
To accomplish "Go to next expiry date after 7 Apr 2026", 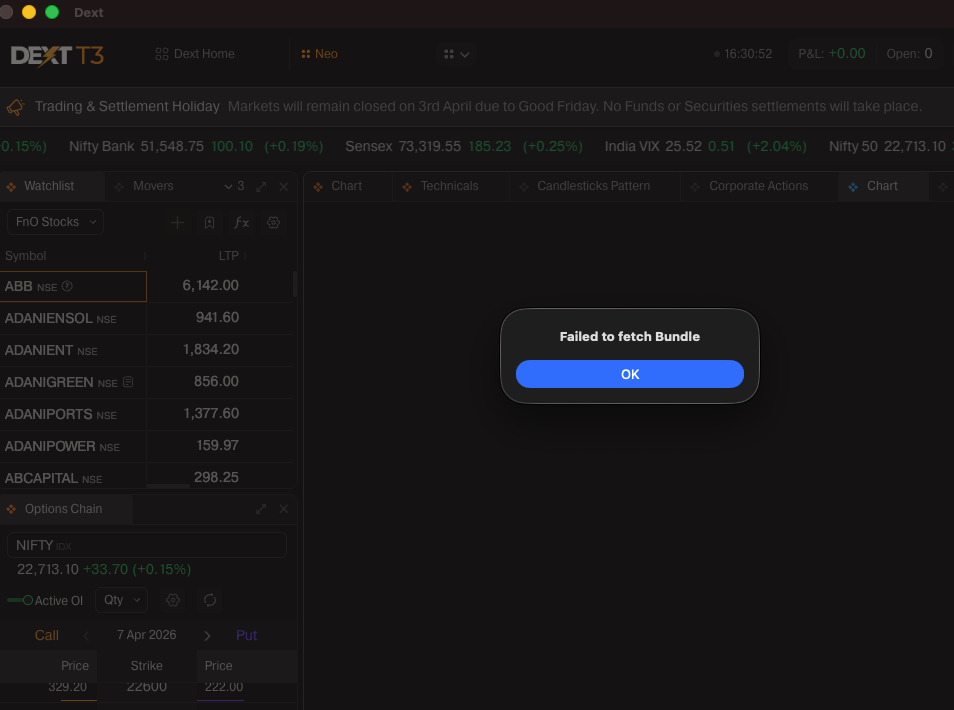I will coord(207,635).
